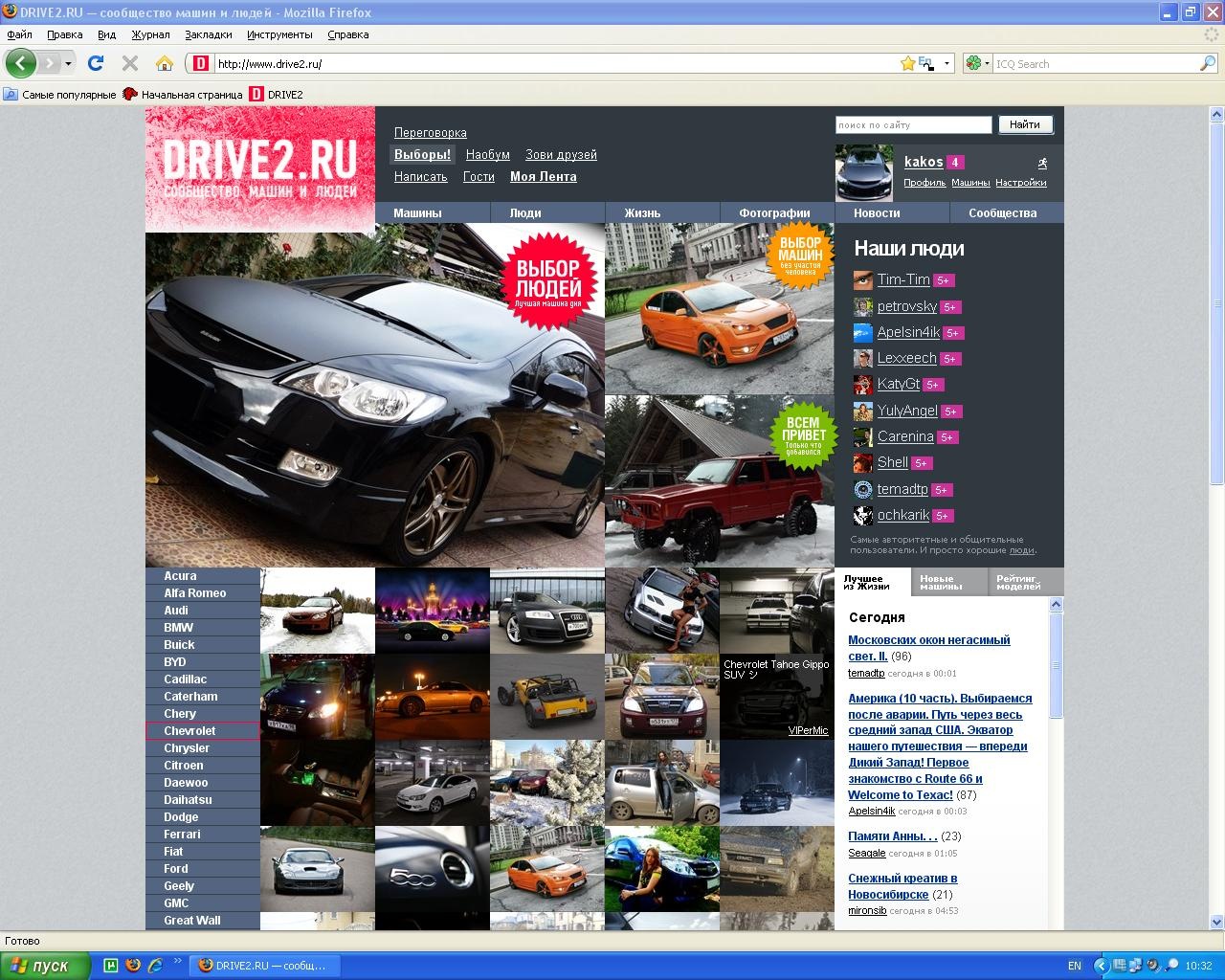Click the Apelsin4ik user avatar icon
1225x980 pixels.
[863, 333]
